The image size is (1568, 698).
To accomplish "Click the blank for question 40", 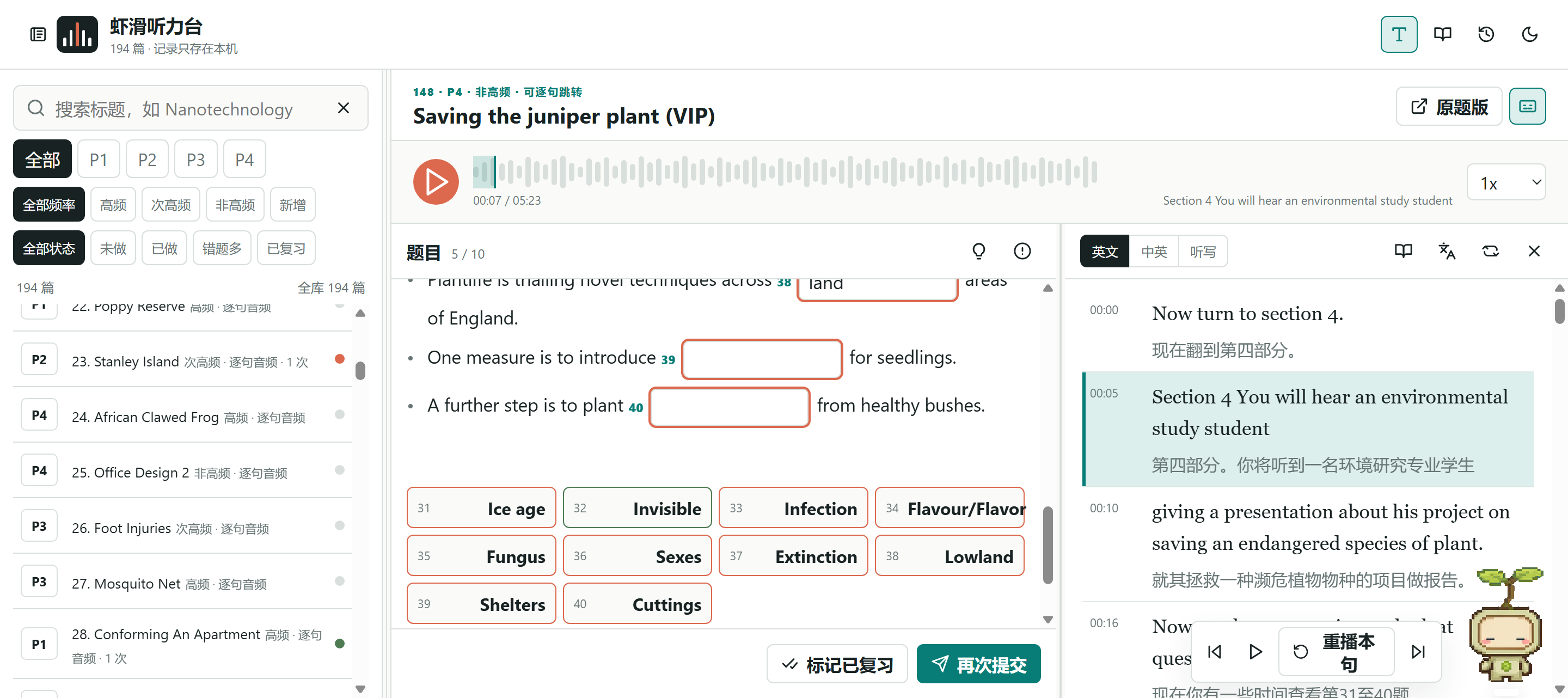I will click(729, 407).
